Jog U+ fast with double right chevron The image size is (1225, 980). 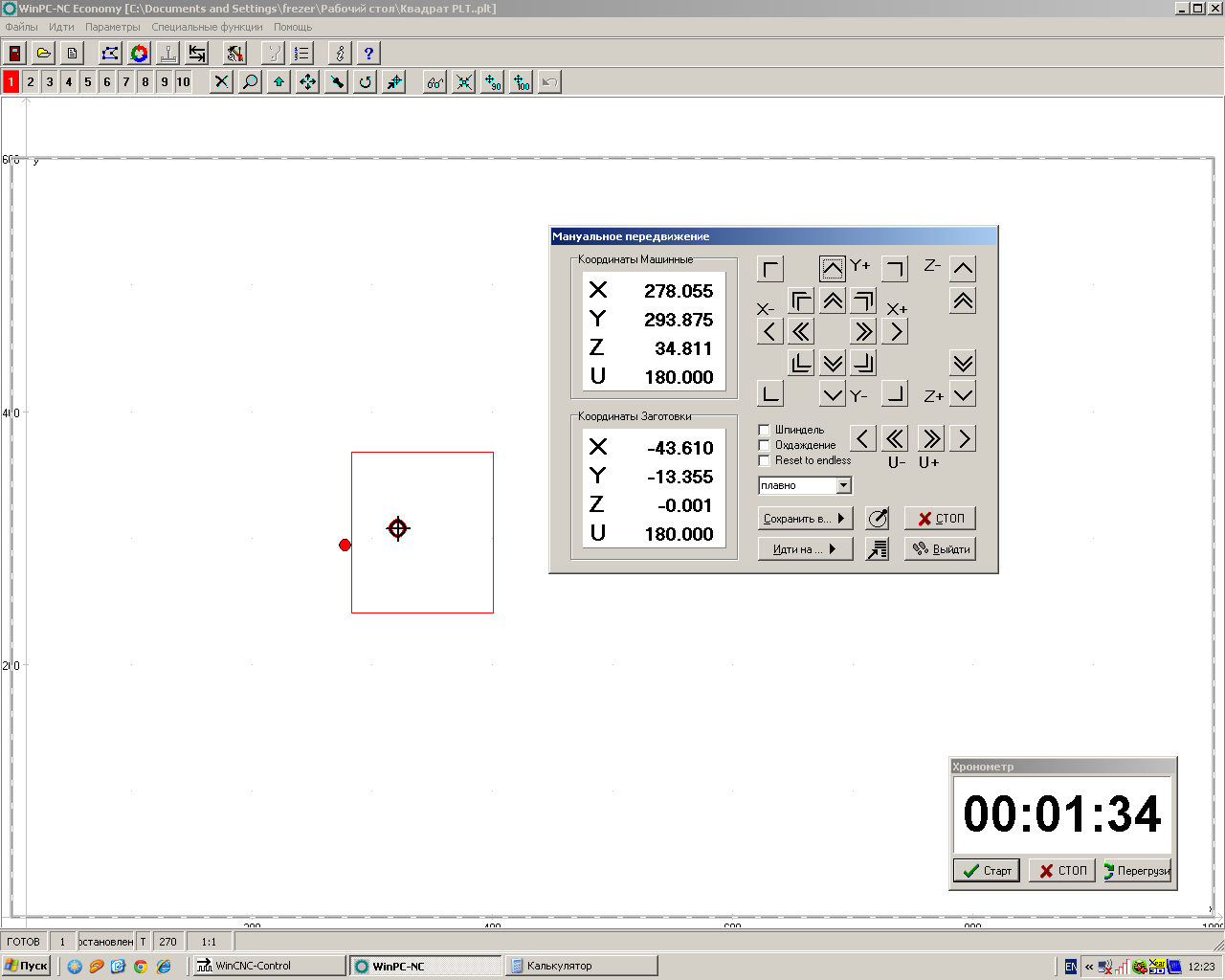(x=930, y=439)
